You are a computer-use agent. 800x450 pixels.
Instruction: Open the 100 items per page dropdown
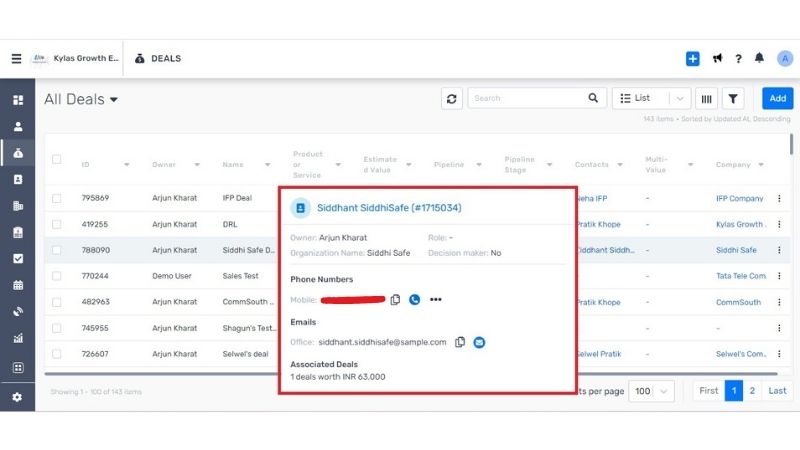(x=650, y=391)
